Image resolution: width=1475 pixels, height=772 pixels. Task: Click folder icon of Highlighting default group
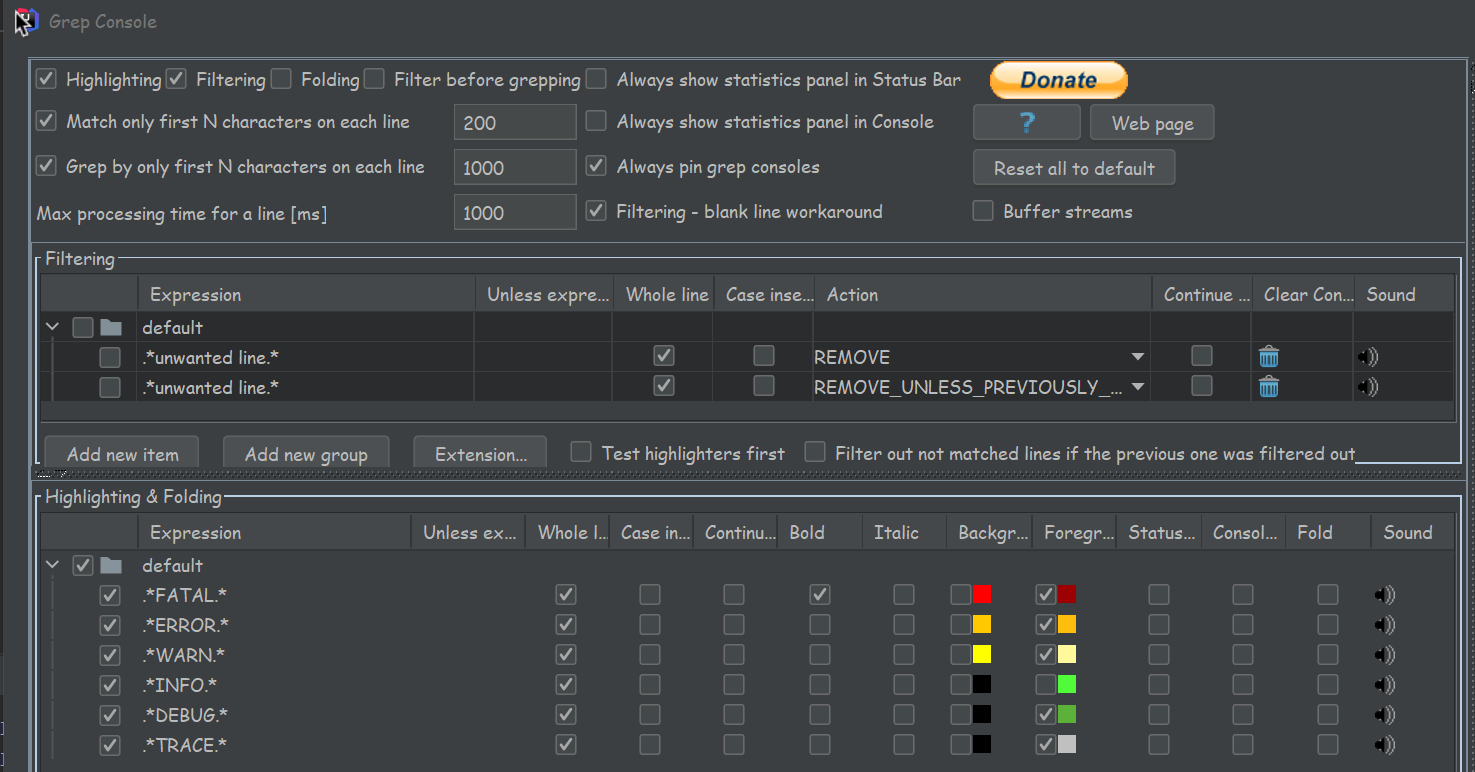point(111,565)
